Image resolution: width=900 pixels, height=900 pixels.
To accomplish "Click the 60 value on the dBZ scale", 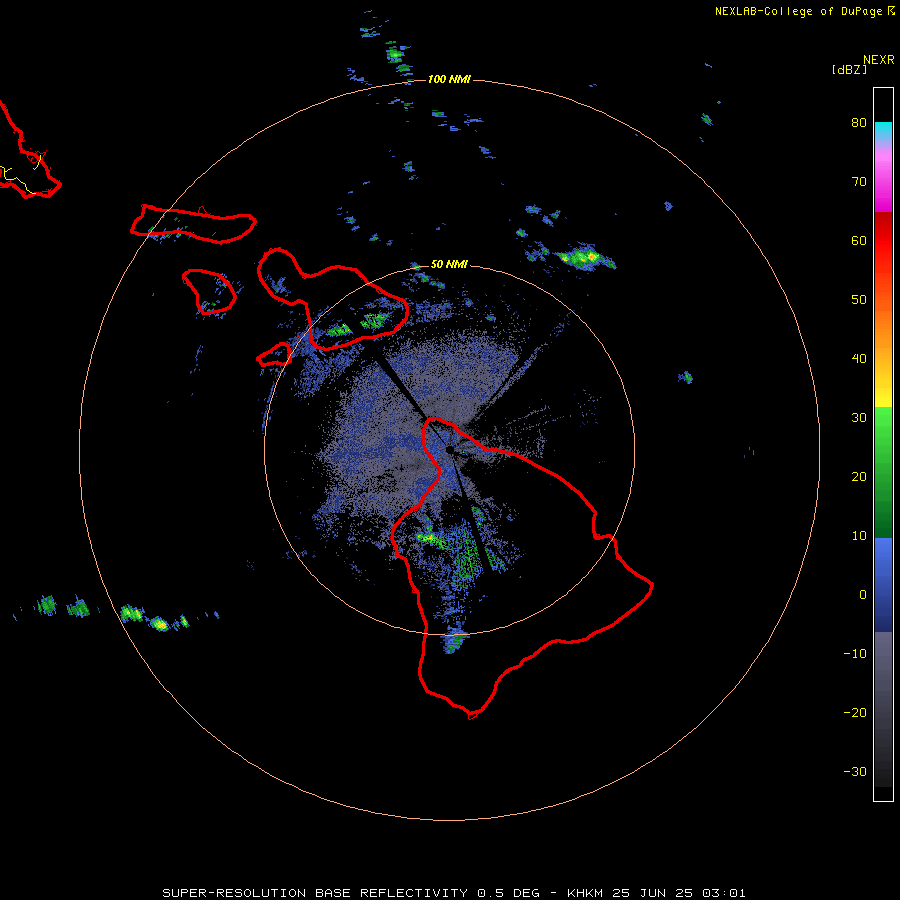I will pyautogui.click(x=859, y=241).
